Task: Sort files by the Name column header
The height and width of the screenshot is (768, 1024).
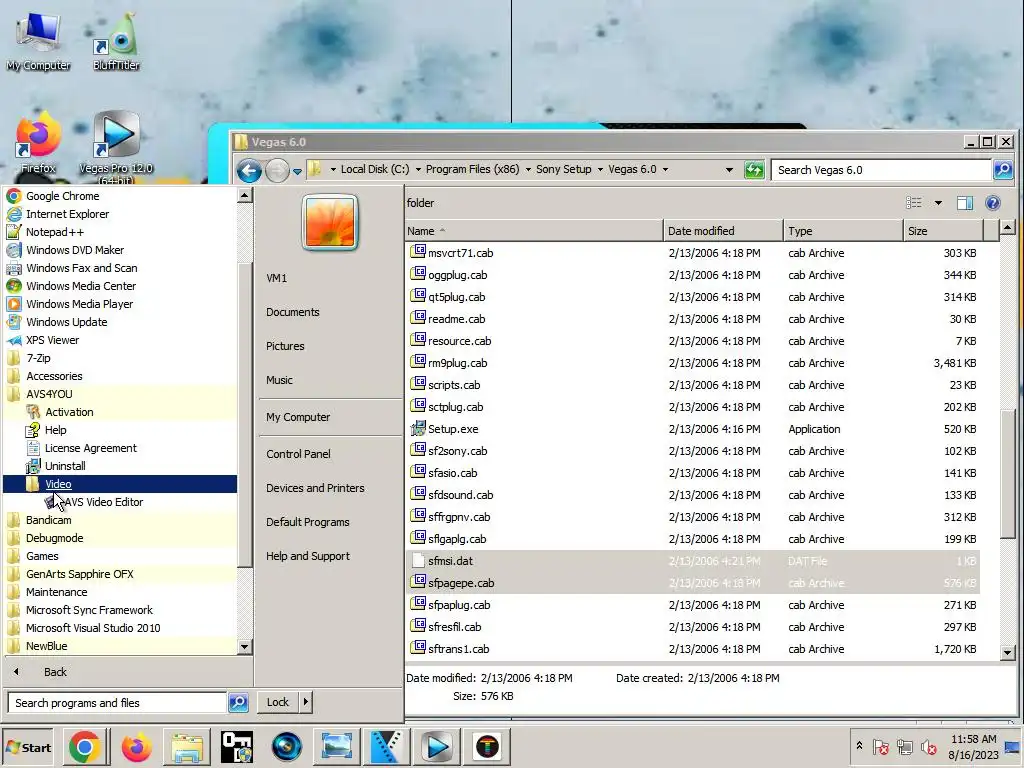Action: (x=534, y=231)
